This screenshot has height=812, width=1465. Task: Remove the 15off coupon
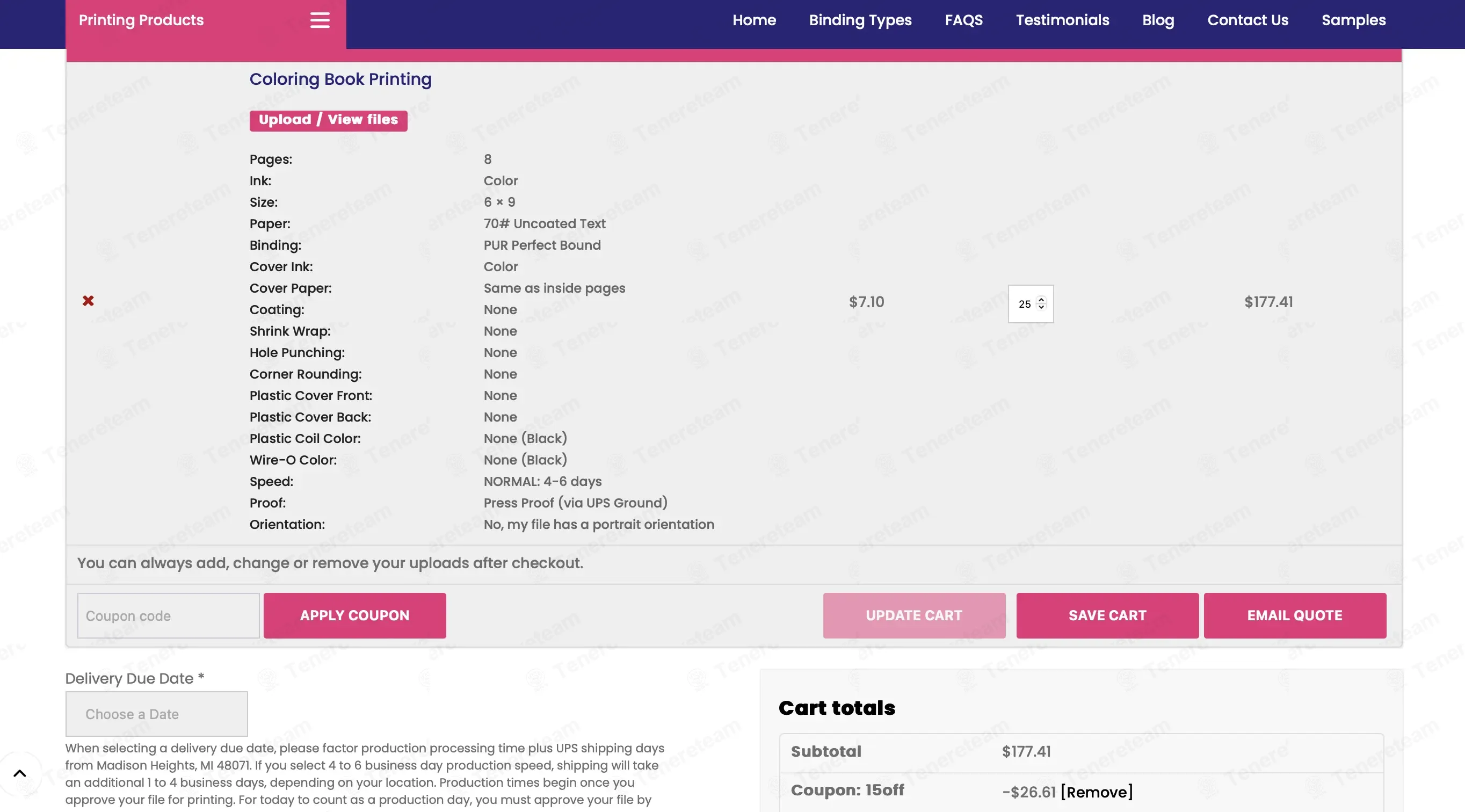1097,792
